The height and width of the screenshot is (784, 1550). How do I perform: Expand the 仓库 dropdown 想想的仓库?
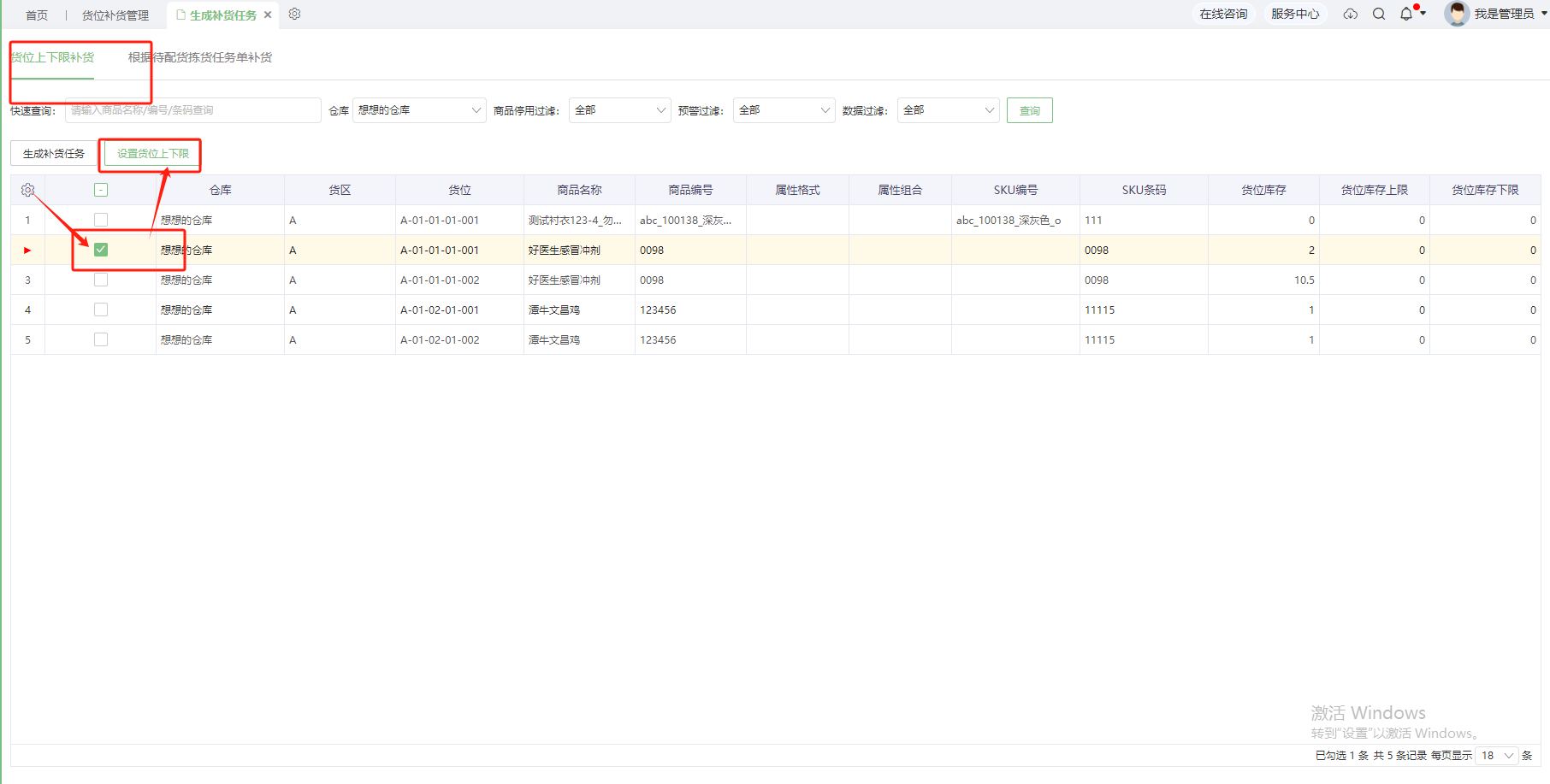click(x=419, y=110)
